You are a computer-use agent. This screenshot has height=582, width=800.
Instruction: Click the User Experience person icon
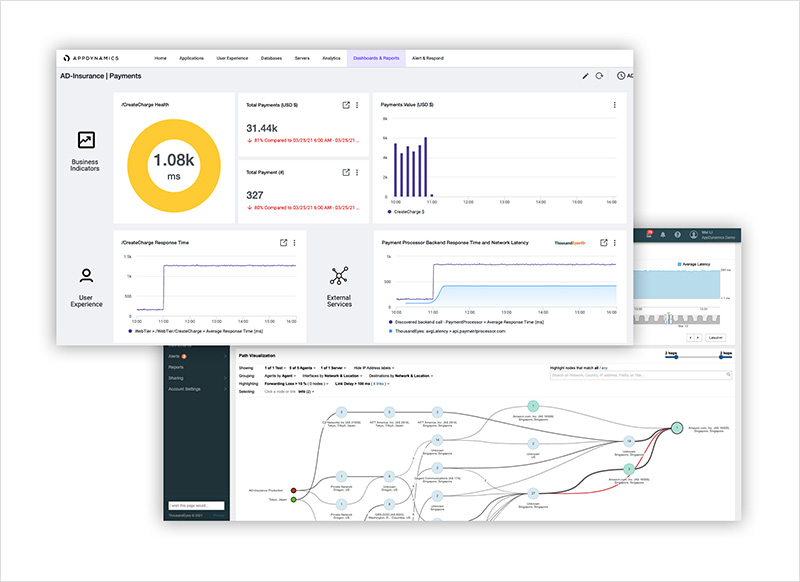point(86,276)
